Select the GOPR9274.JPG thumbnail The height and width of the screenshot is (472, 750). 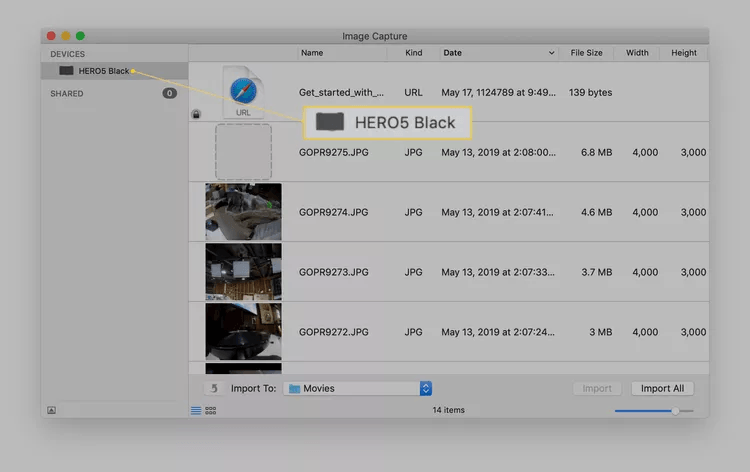tap(243, 211)
